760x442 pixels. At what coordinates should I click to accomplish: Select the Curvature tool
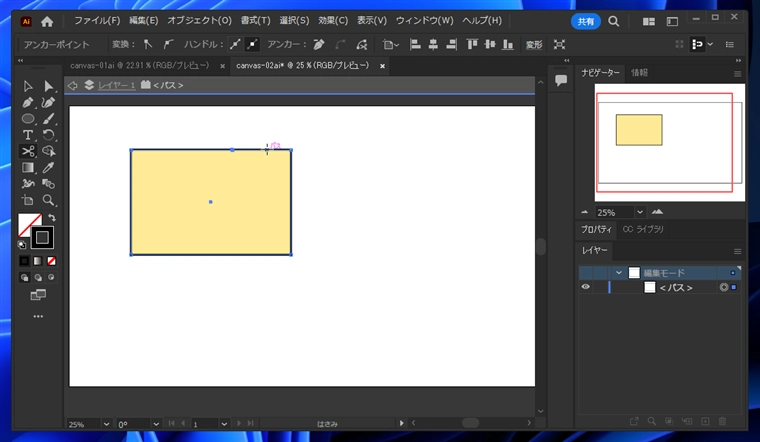coord(48,102)
